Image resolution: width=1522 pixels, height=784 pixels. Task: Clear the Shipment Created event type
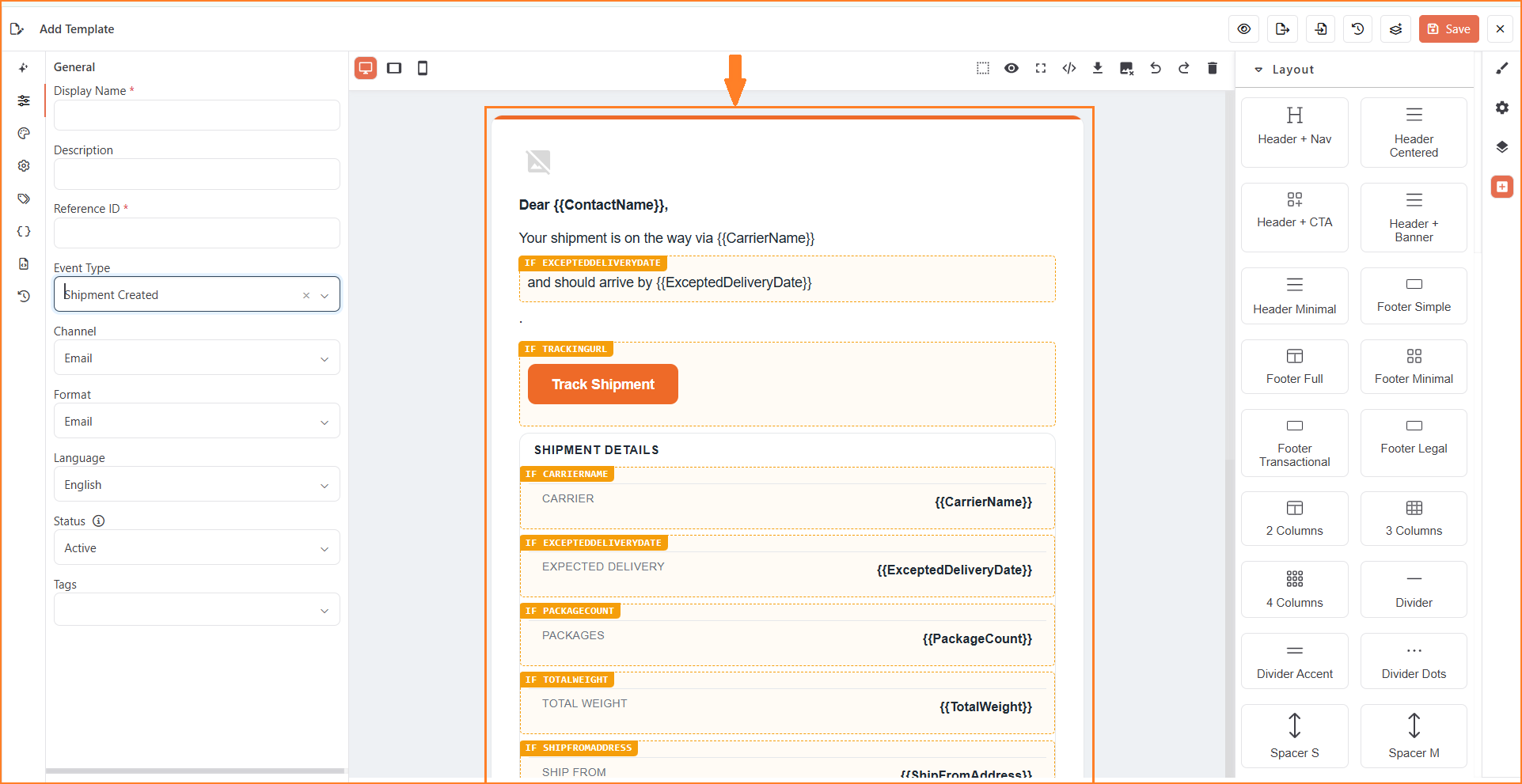[x=306, y=295]
